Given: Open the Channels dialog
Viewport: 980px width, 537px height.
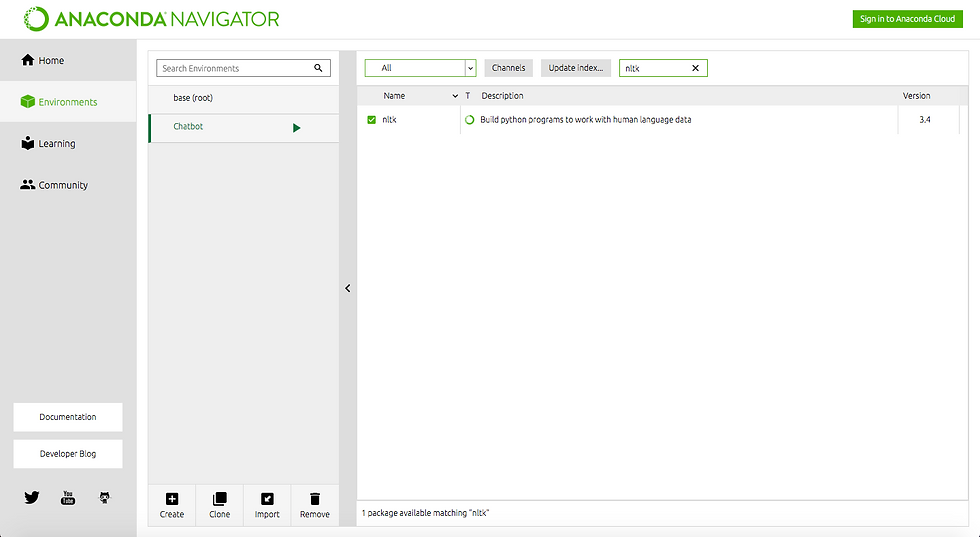Looking at the screenshot, I should [x=508, y=68].
